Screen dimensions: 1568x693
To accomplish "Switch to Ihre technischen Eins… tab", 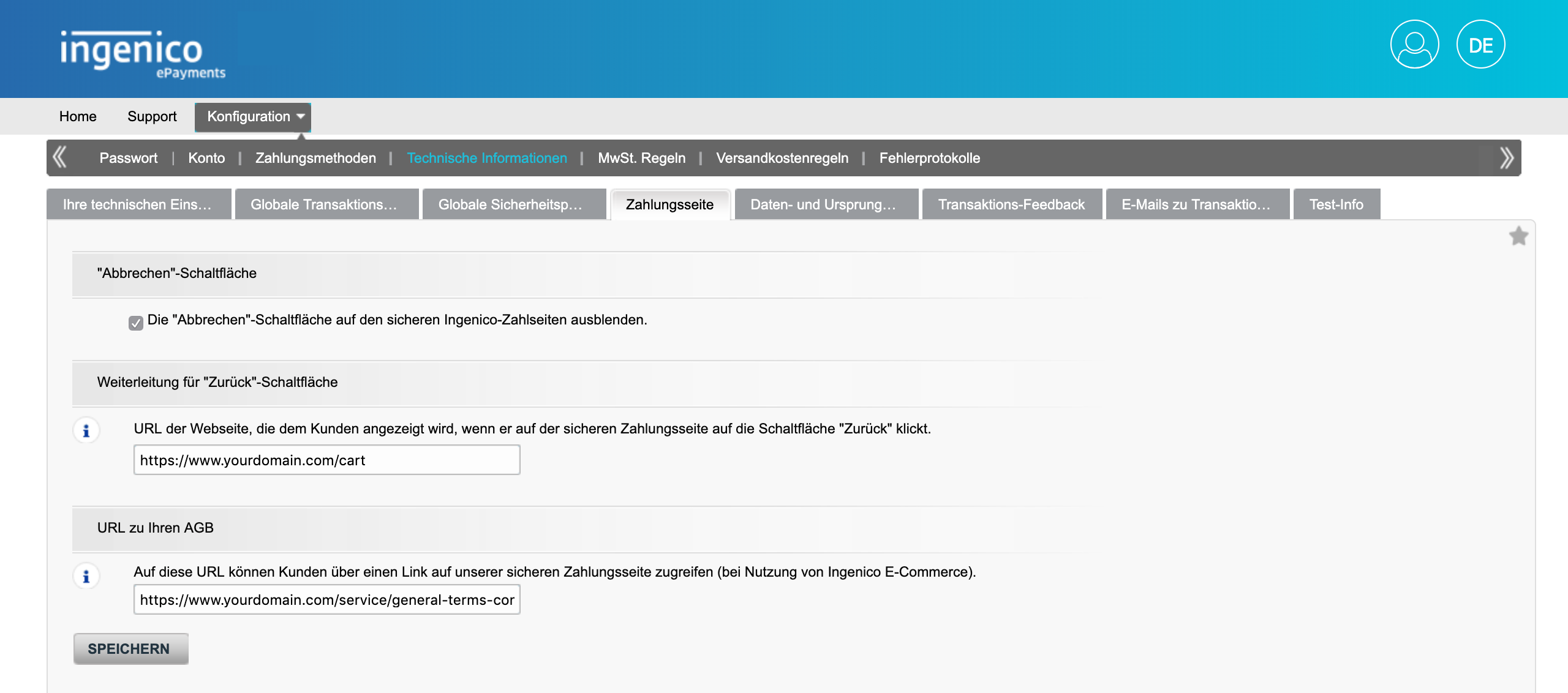I will (x=139, y=204).
